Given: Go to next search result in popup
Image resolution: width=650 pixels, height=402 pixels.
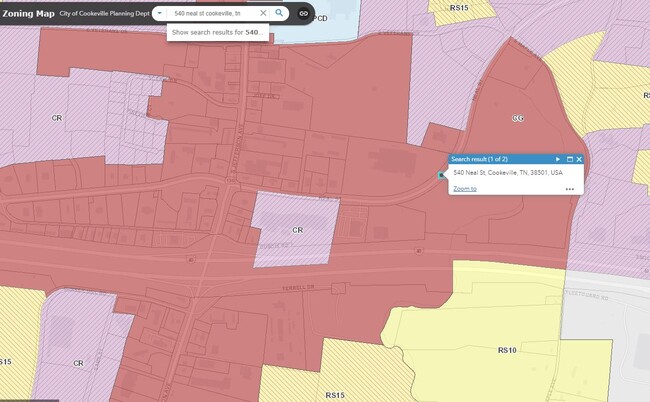Looking at the screenshot, I should pyautogui.click(x=558, y=159).
